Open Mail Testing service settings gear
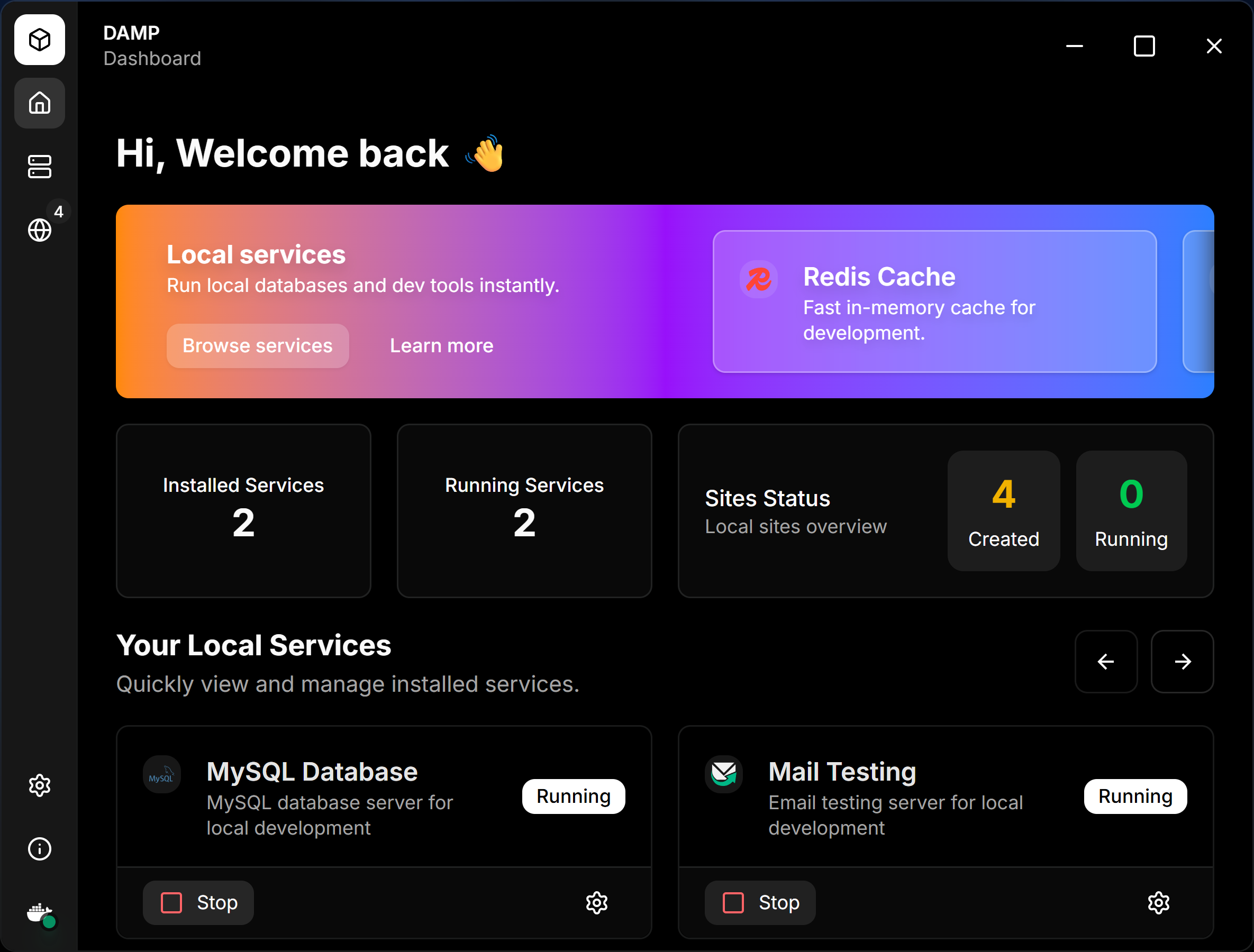Image resolution: width=1254 pixels, height=952 pixels. click(1159, 903)
